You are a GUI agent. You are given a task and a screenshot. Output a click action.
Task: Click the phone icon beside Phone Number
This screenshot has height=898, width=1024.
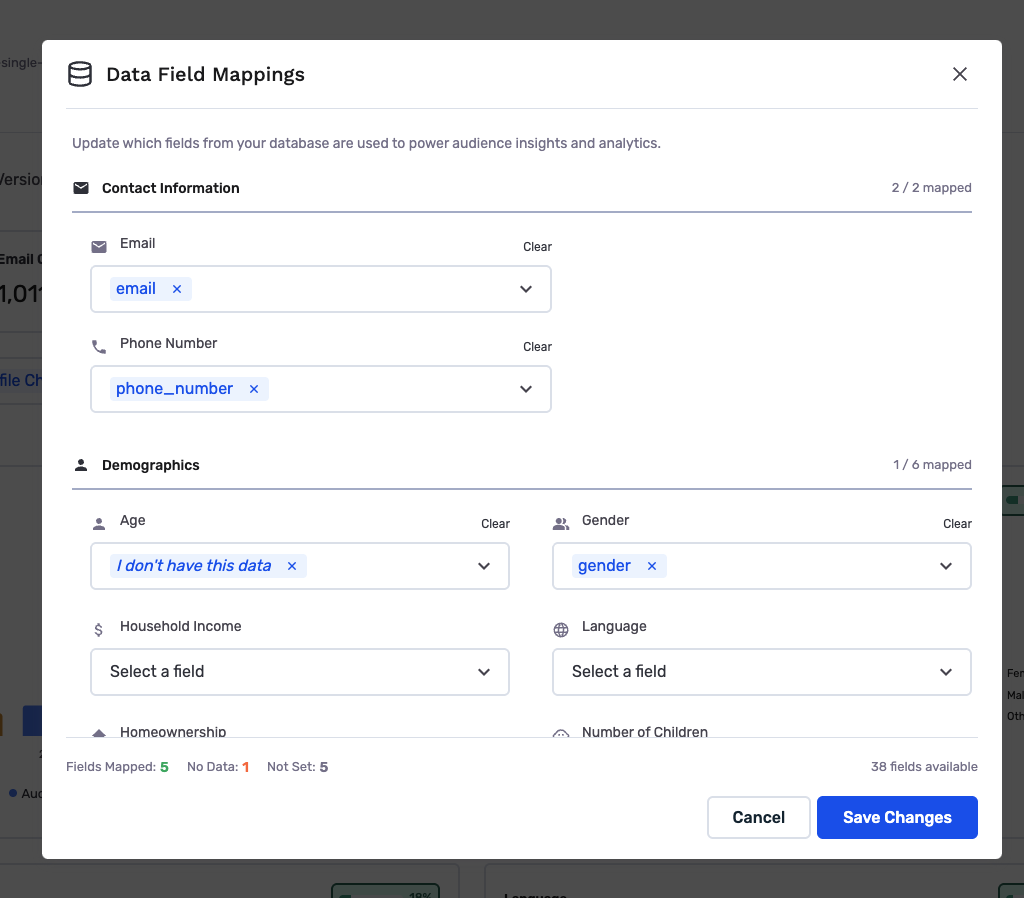tap(99, 347)
